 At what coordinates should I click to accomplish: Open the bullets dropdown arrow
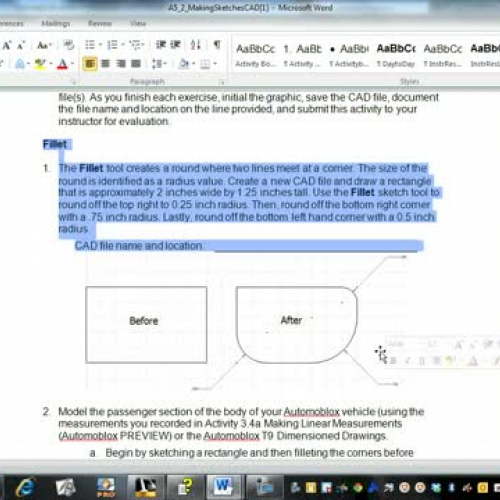coord(100,45)
